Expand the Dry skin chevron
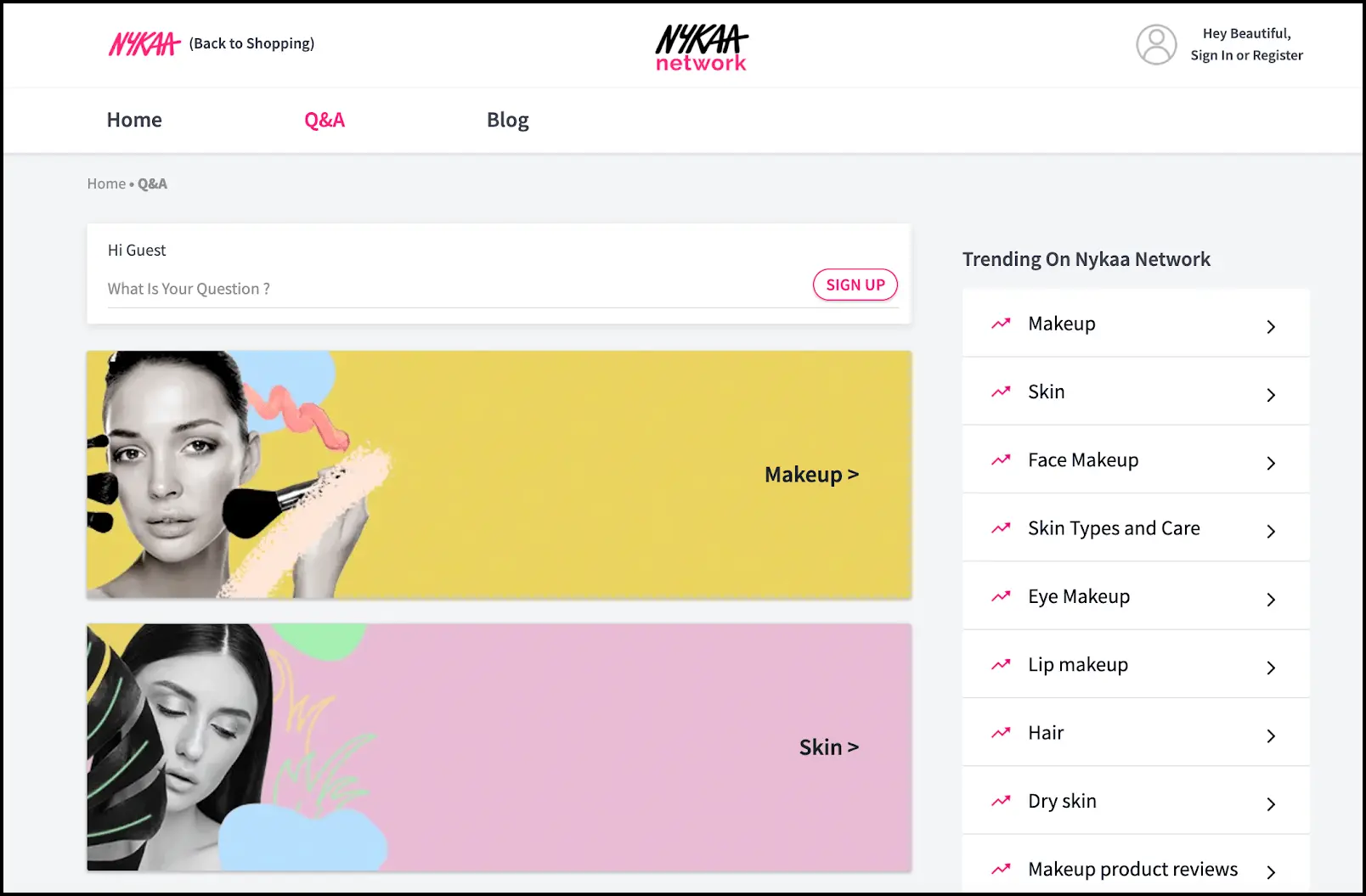 click(1271, 803)
